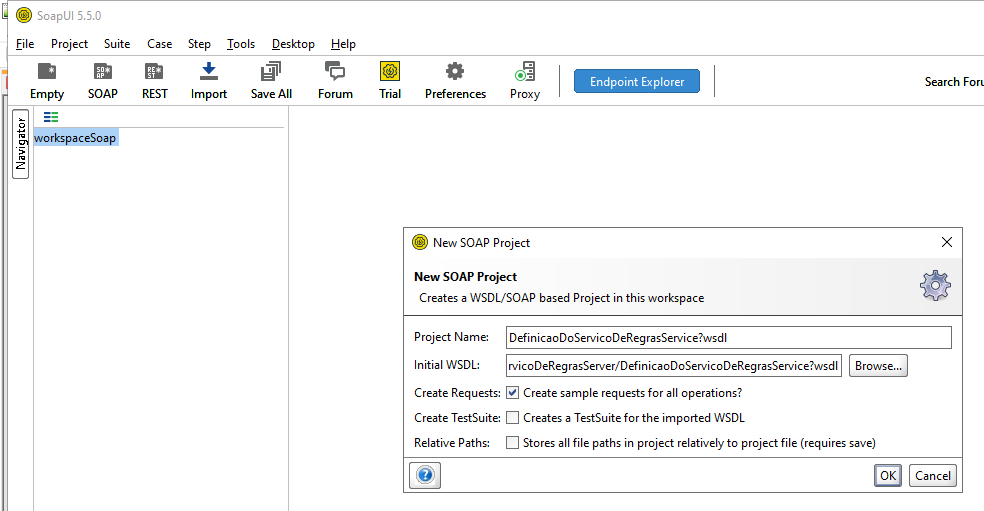Image resolution: width=984 pixels, height=511 pixels.
Task: Open the Desktop menu
Action: click(293, 44)
